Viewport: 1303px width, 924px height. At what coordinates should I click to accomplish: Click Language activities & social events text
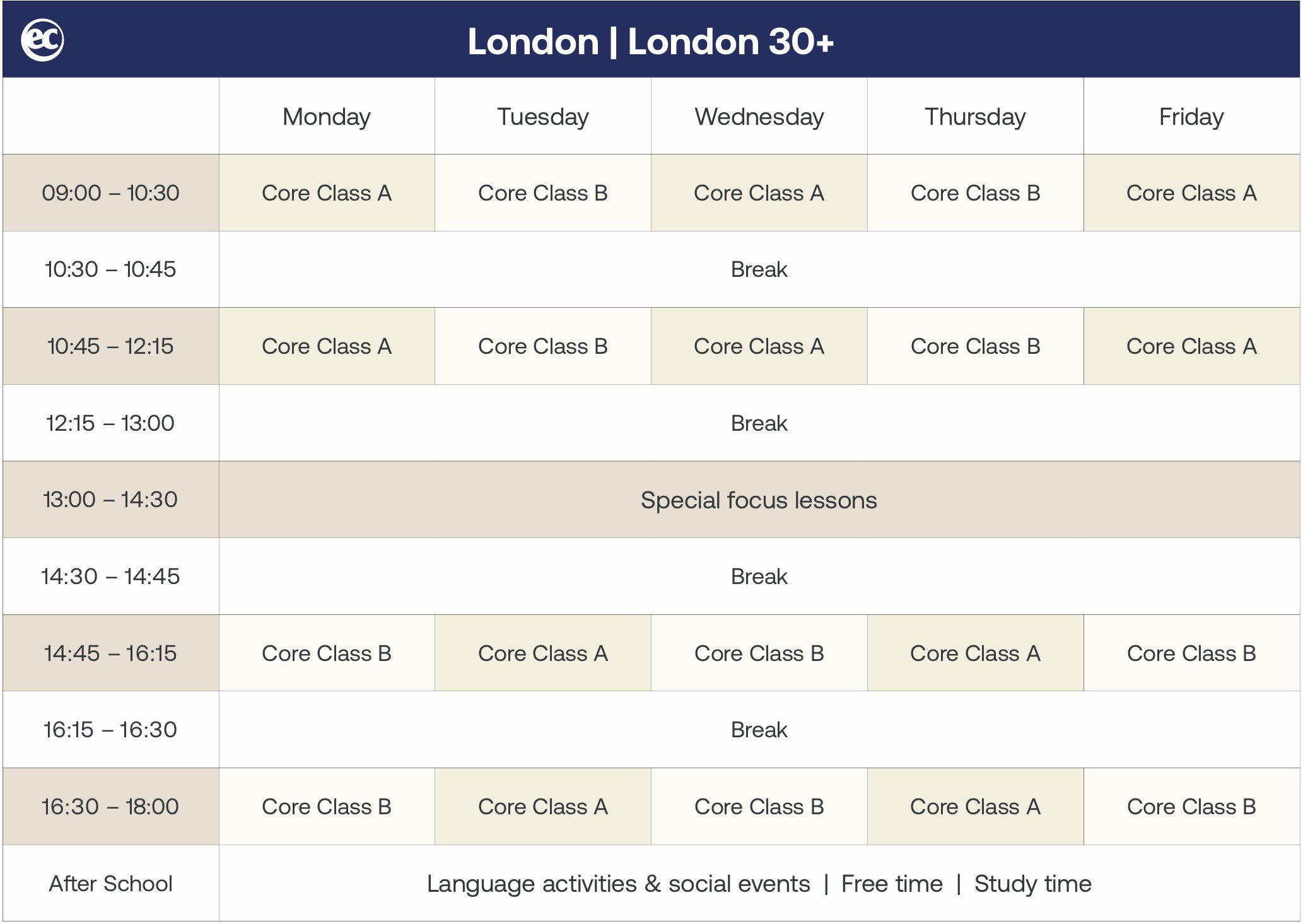pyautogui.click(x=618, y=884)
